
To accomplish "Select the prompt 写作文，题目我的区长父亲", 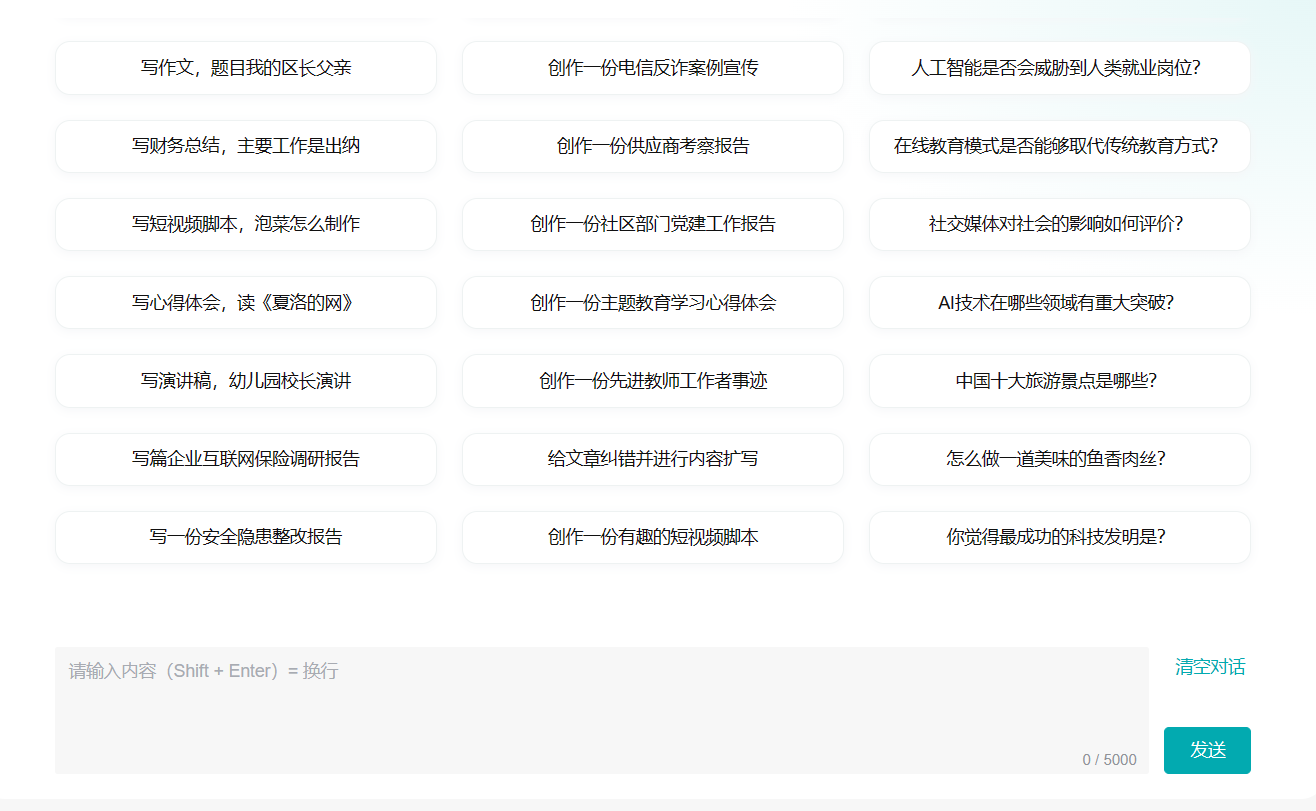I will point(245,68).
